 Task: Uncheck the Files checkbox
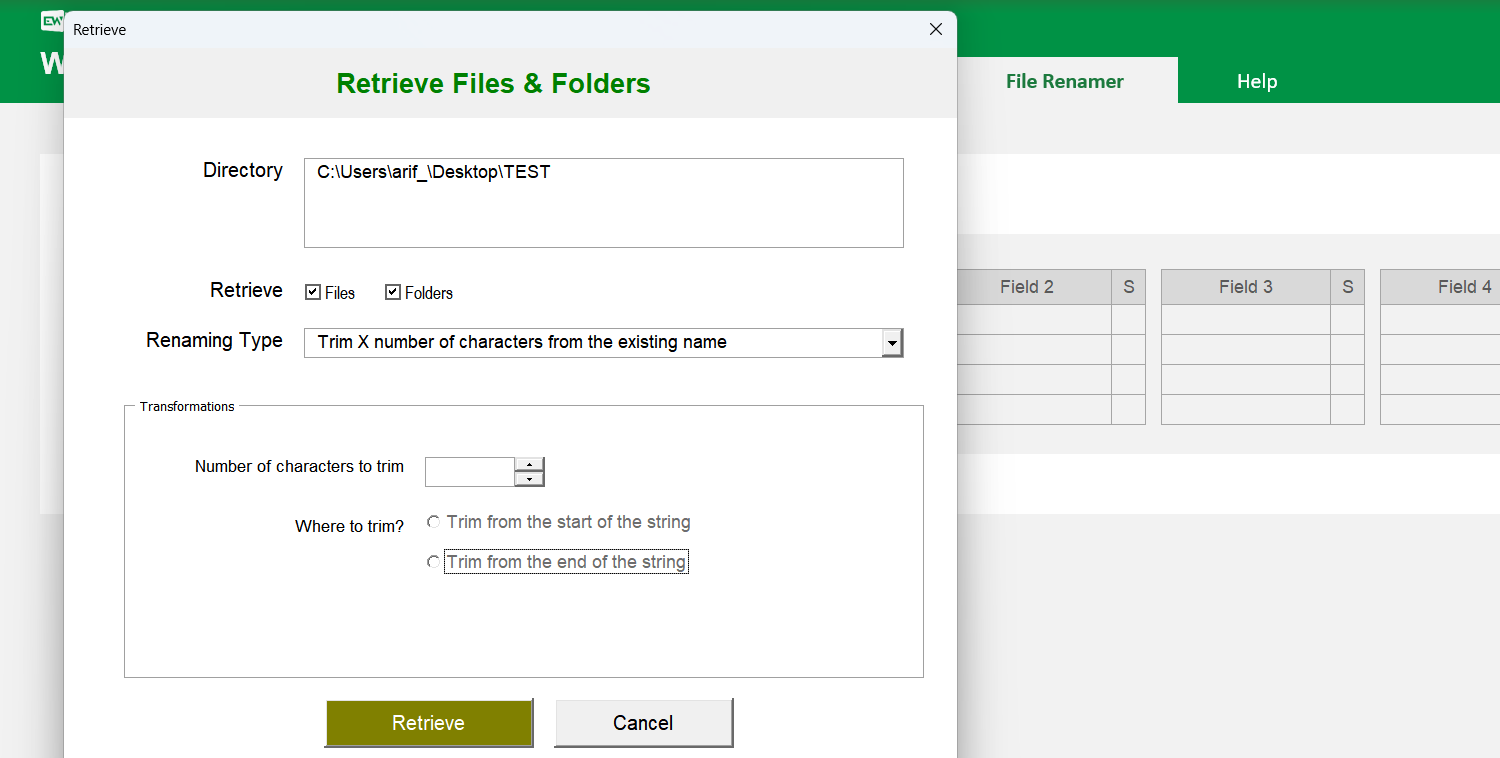(x=312, y=292)
